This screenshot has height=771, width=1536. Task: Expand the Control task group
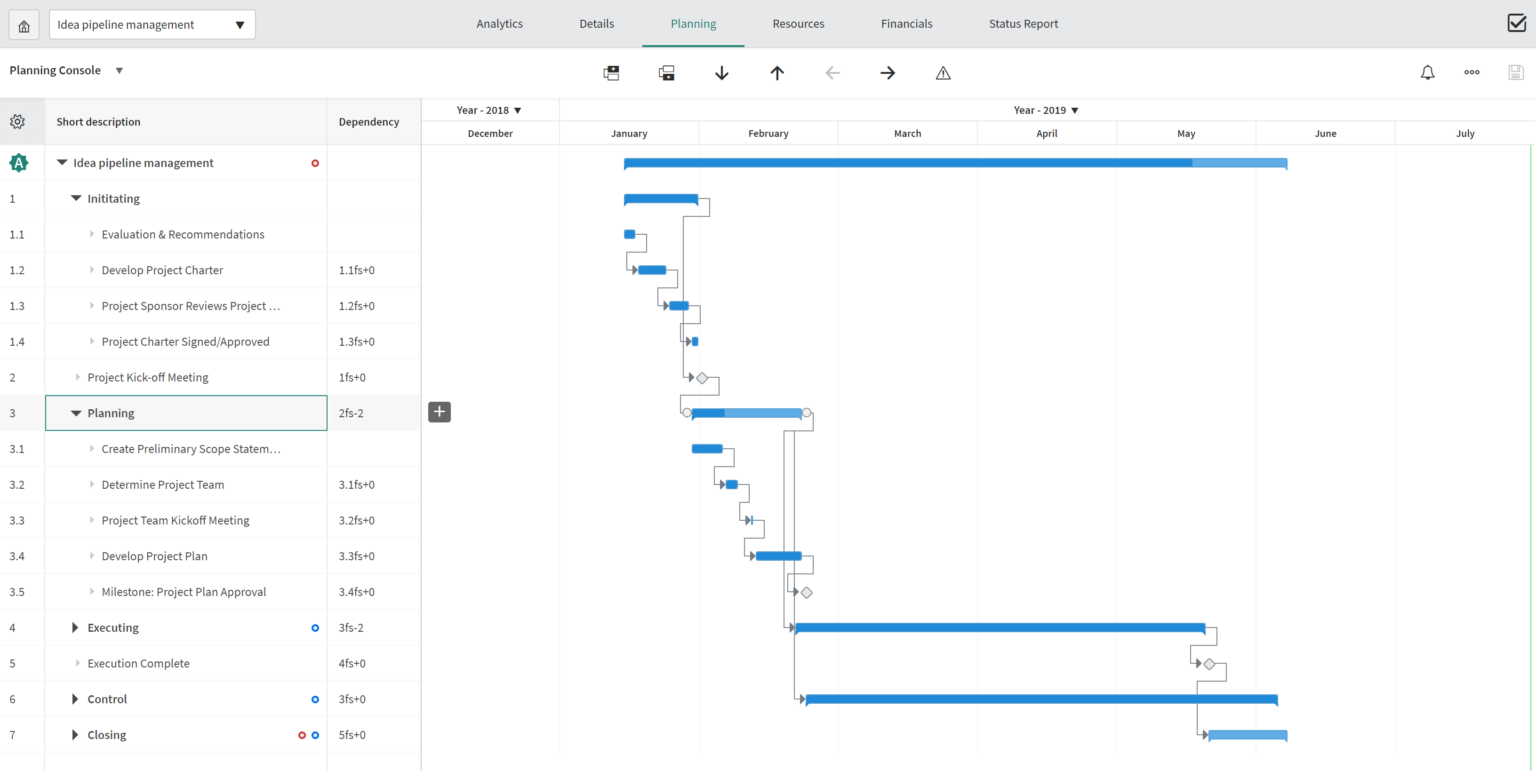(75, 698)
